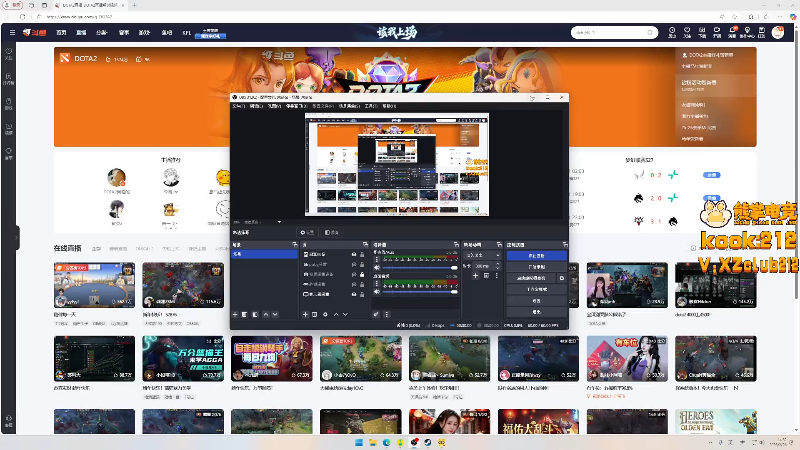Toggle visibility eye of game capture source
Screen dimensions: 800x450
coord(354,284)
